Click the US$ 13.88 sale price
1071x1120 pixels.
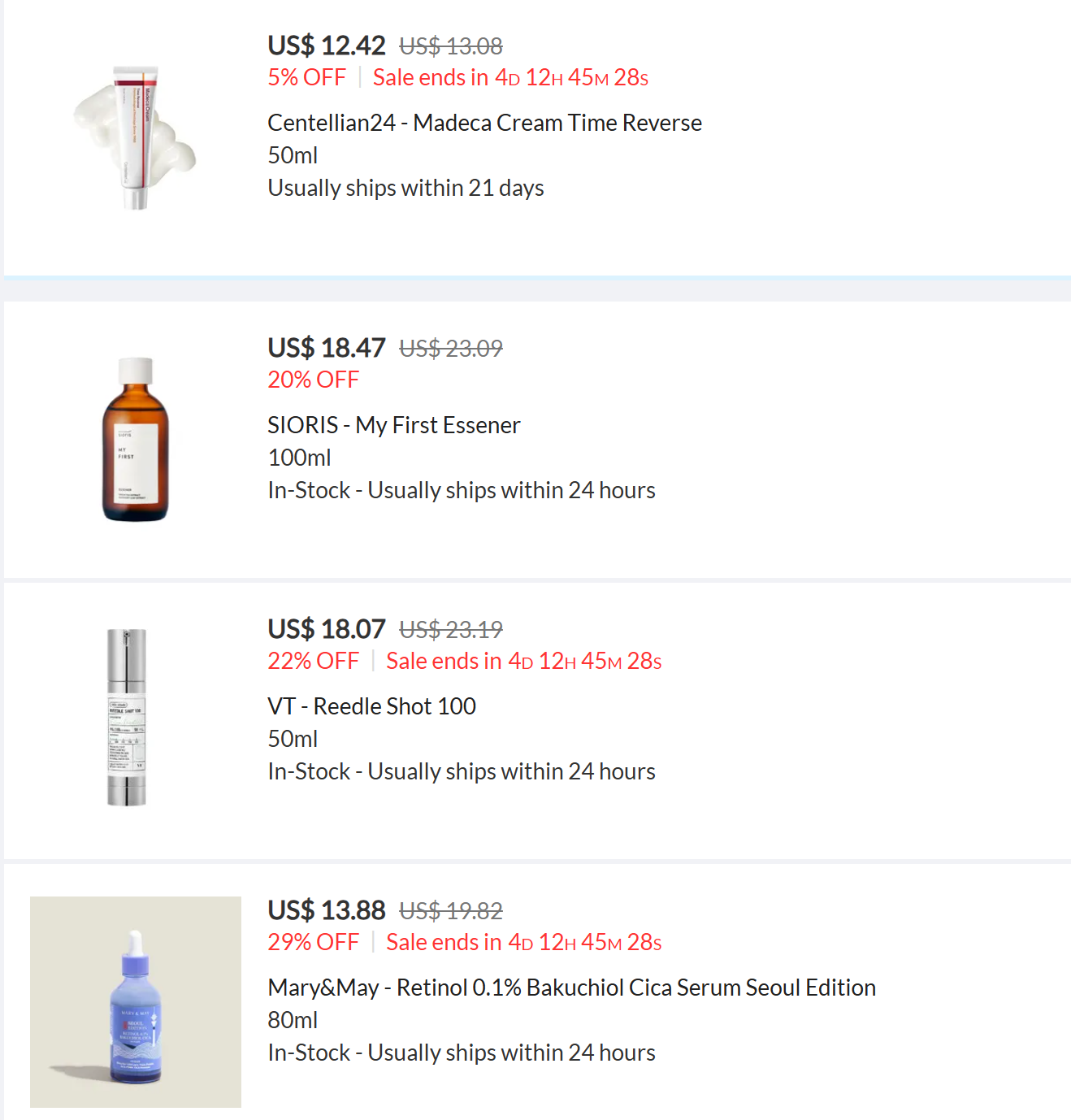click(x=327, y=910)
